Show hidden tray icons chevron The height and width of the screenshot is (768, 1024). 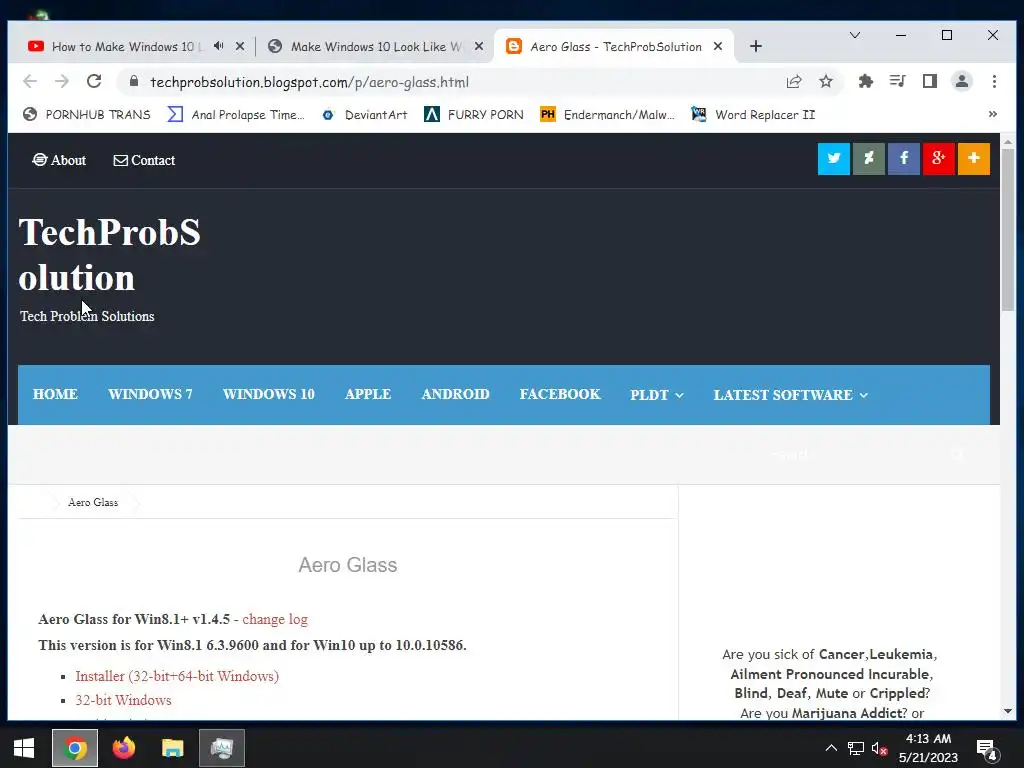tap(831, 748)
